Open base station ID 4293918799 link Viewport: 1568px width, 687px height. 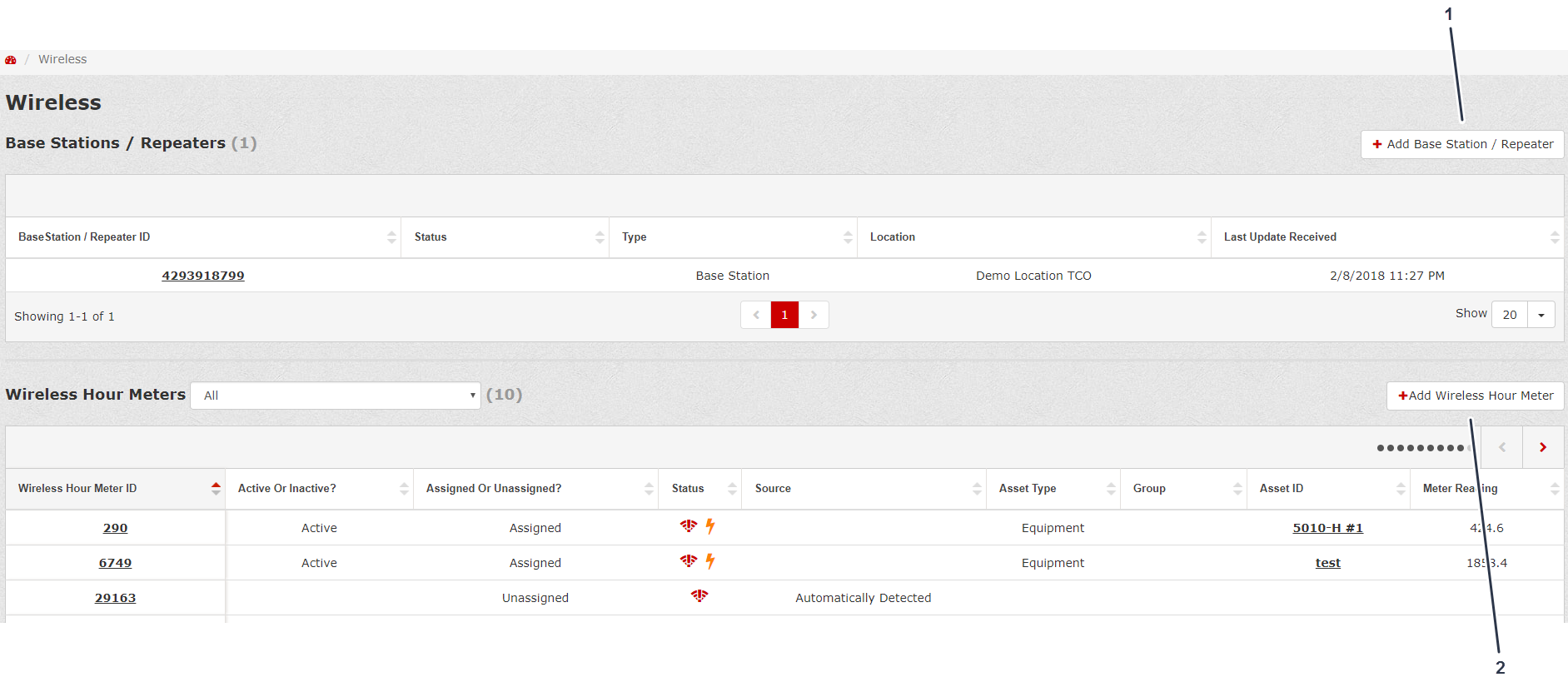203,276
